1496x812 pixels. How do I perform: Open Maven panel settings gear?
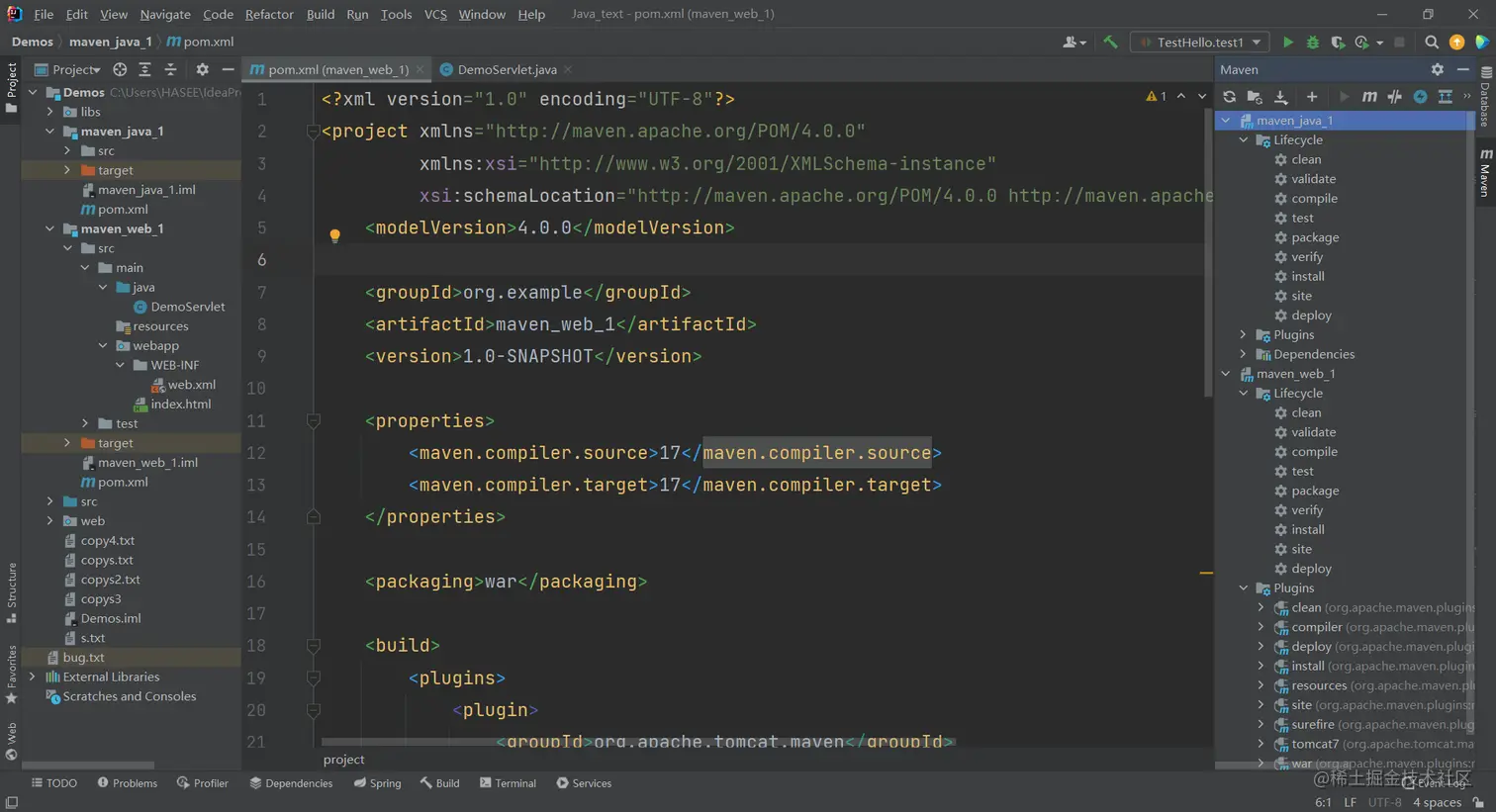(1437, 70)
